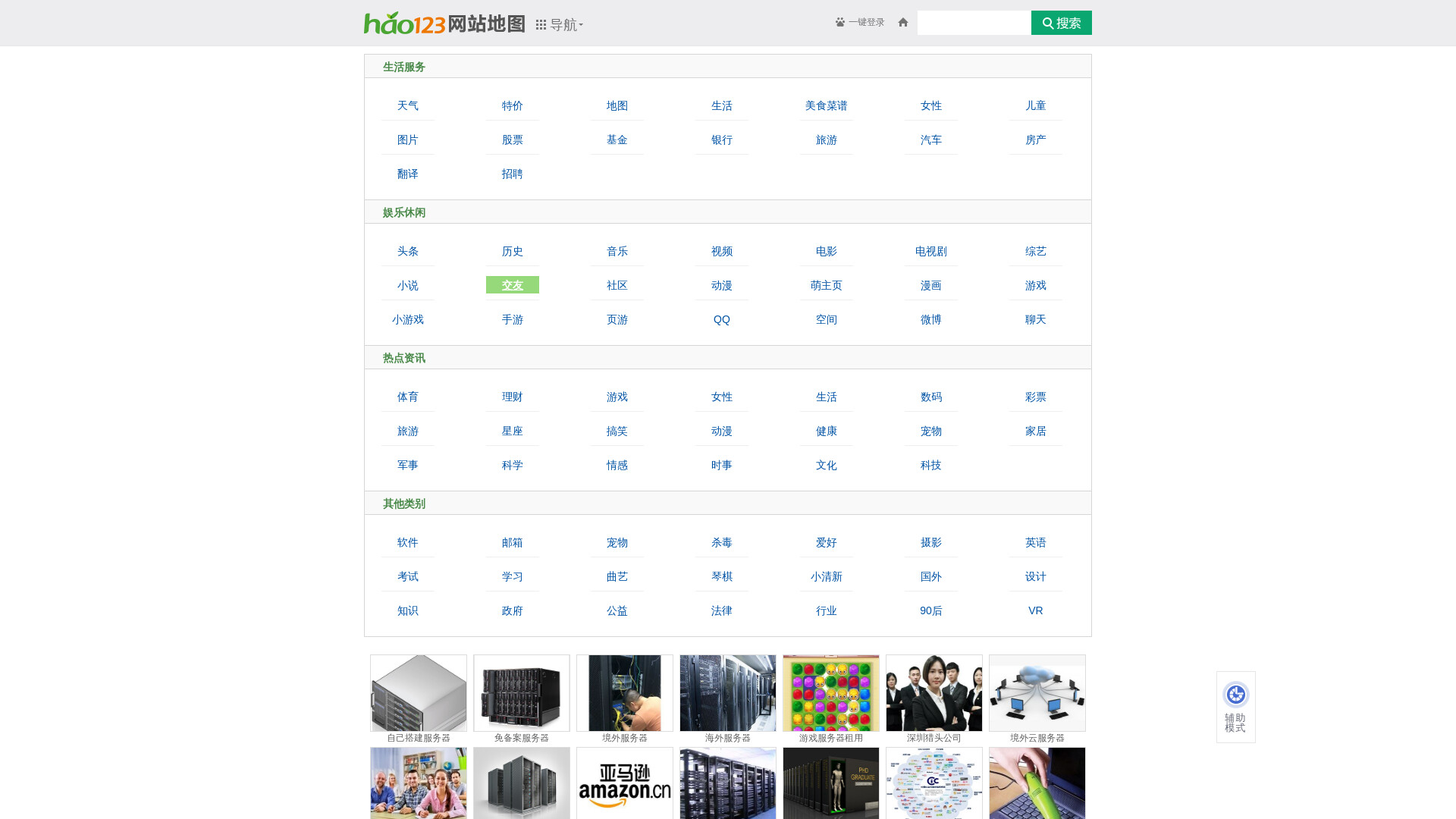Open the 英语 link
1456x819 pixels.
pyautogui.click(x=1036, y=542)
